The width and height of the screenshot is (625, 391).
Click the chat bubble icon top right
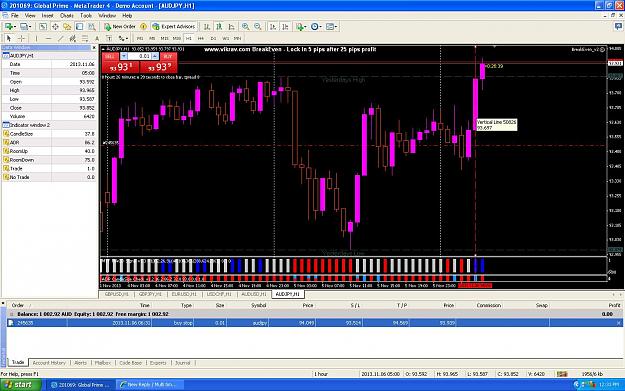[x=618, y=26]
